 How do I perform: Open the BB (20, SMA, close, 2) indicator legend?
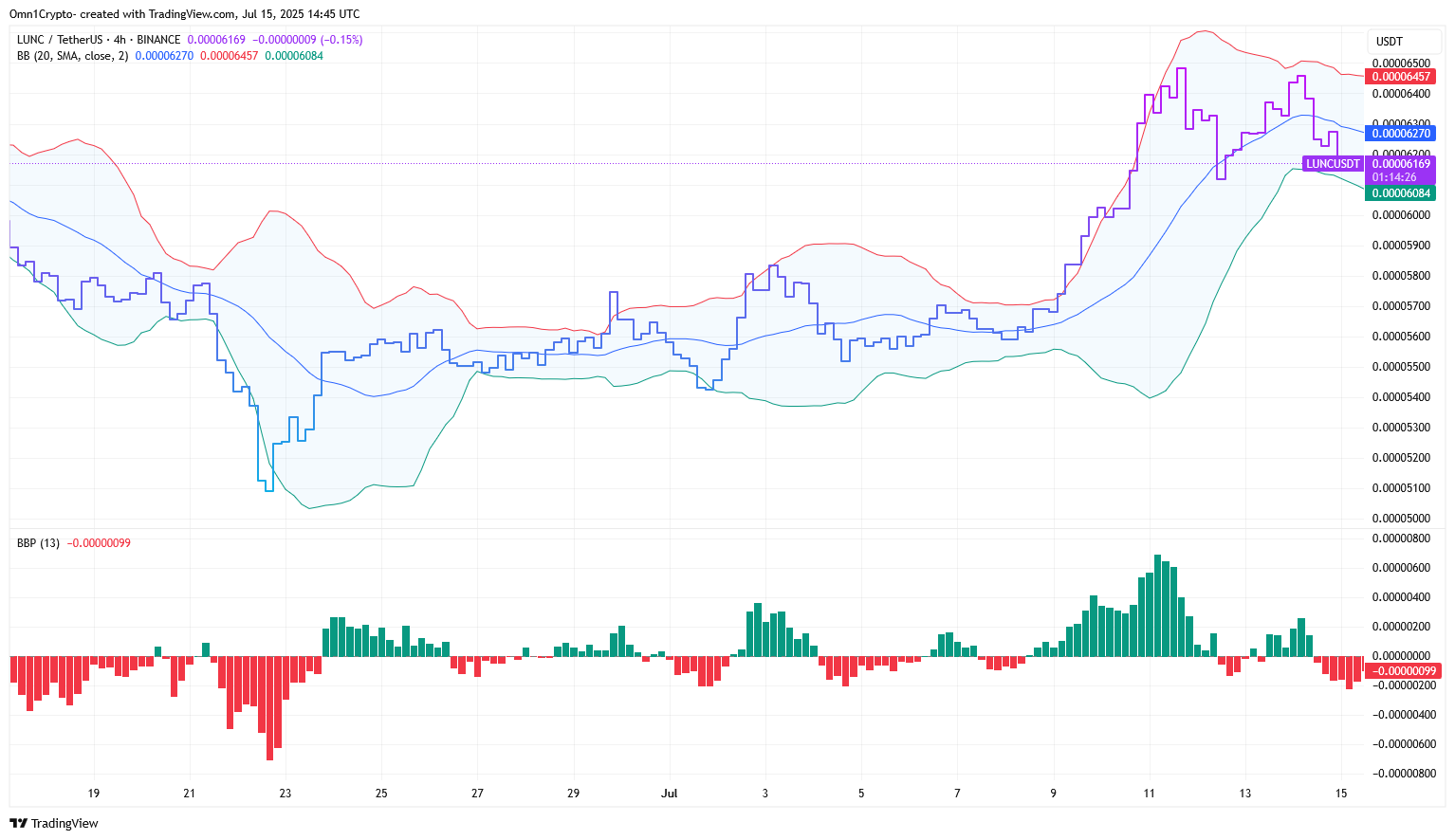tap(72, 56)
